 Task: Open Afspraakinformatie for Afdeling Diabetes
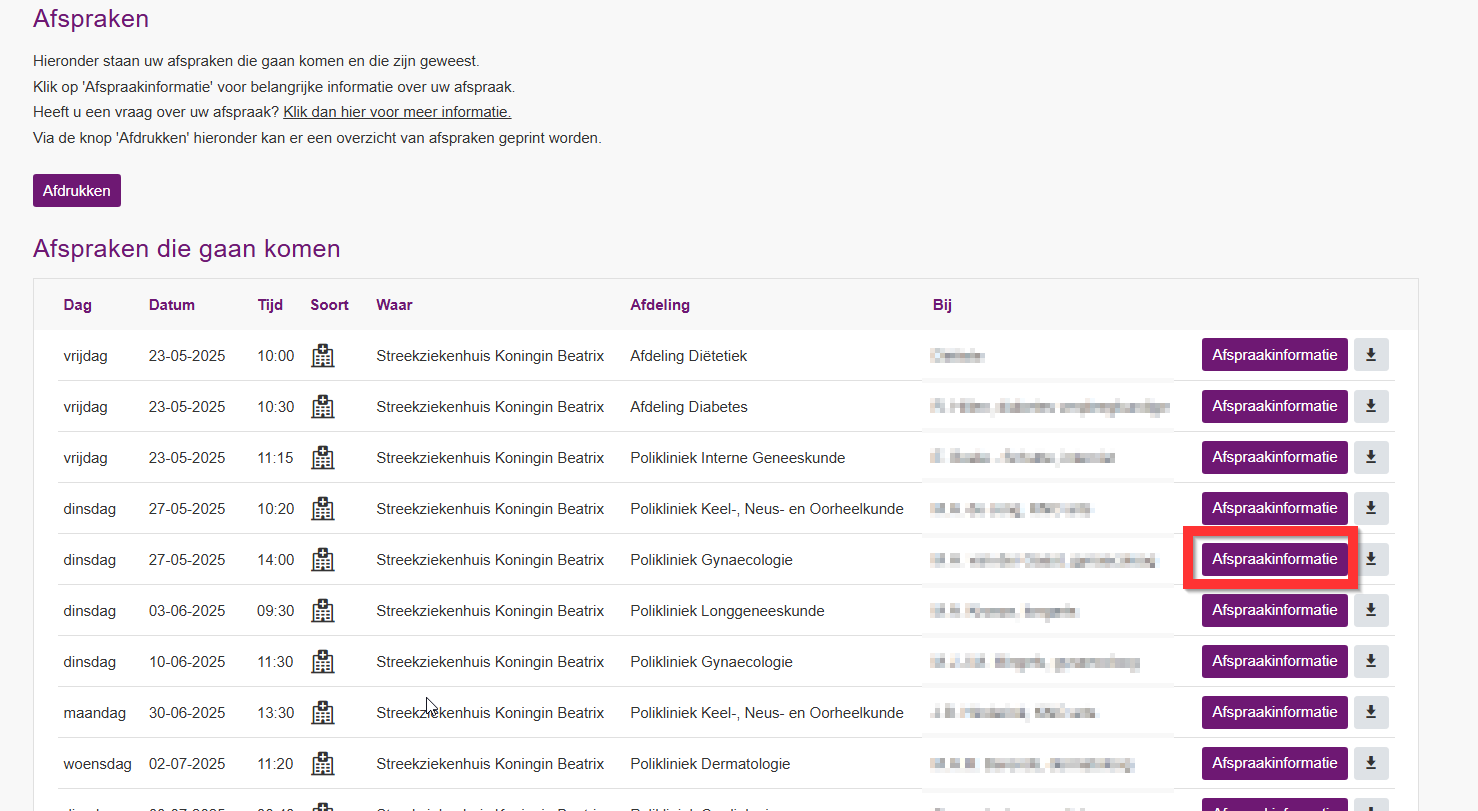pyautogui.click(x=1275, y=406)
